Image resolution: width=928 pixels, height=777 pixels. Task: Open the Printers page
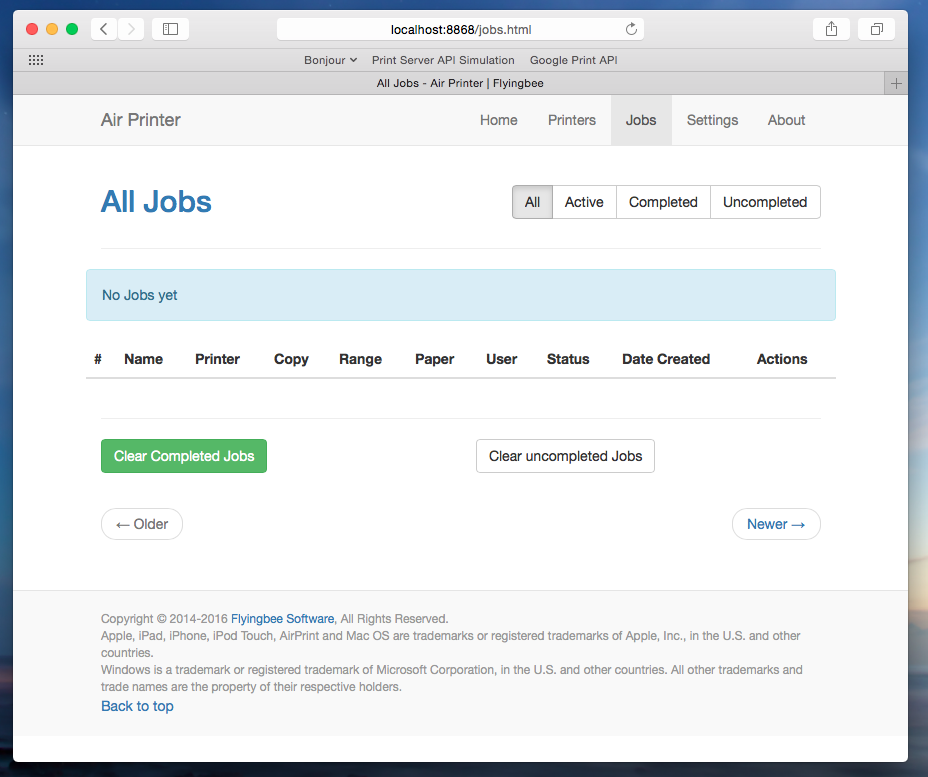[572, 120]
